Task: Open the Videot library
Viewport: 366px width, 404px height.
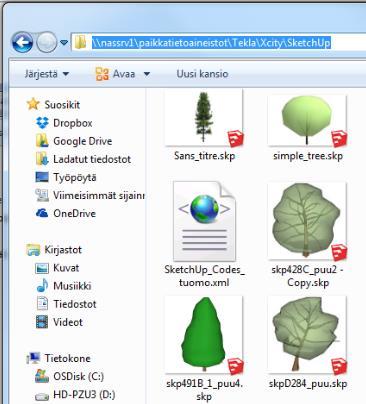Action: coord(68,322)
